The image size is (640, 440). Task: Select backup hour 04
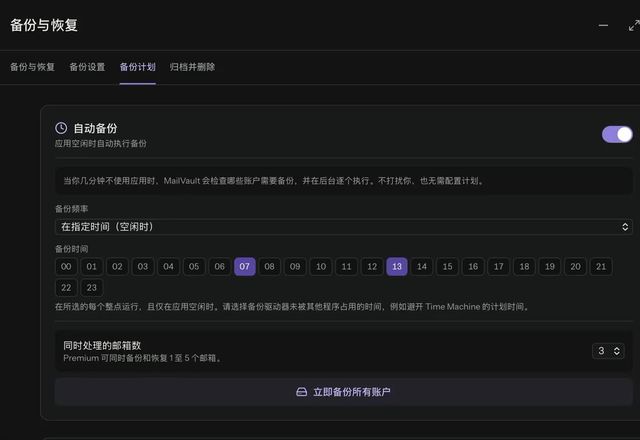tap(168, 267)
